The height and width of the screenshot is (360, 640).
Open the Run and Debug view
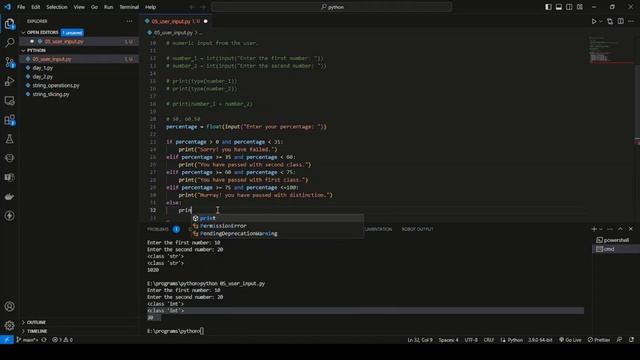[9, 81]
